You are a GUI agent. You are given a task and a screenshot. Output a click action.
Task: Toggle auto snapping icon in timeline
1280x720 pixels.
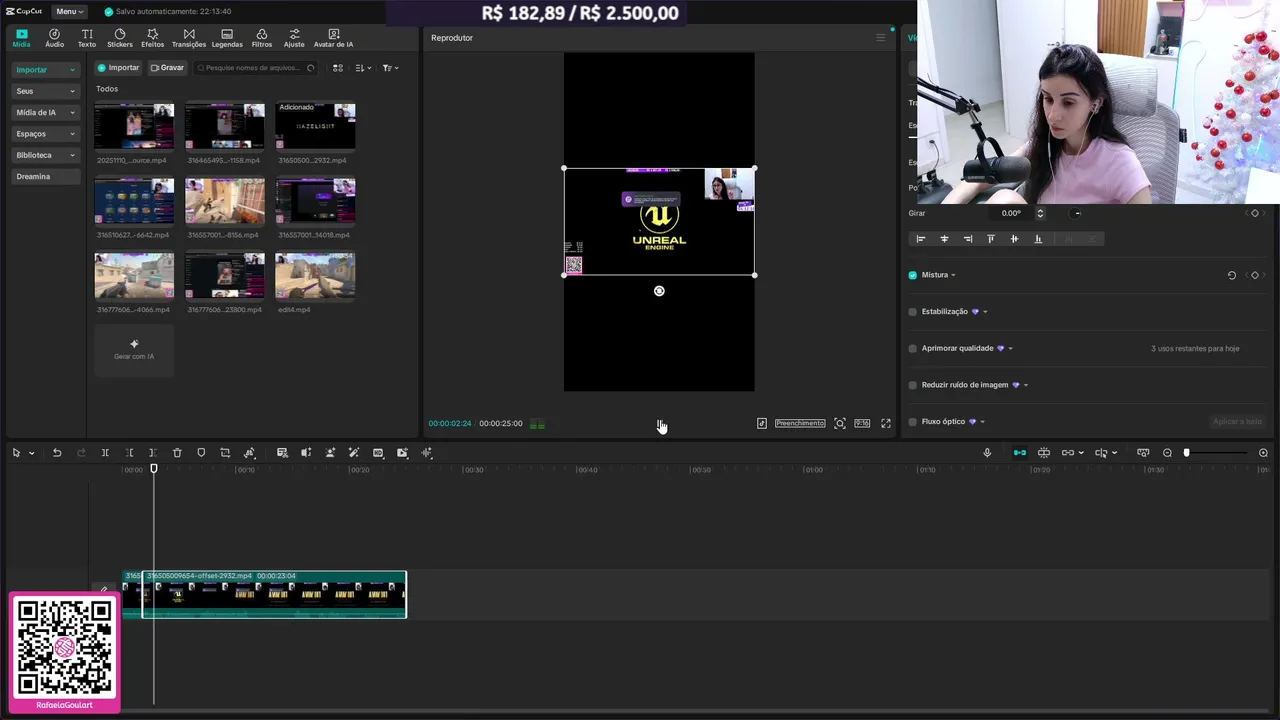(x=1044, y=453)
